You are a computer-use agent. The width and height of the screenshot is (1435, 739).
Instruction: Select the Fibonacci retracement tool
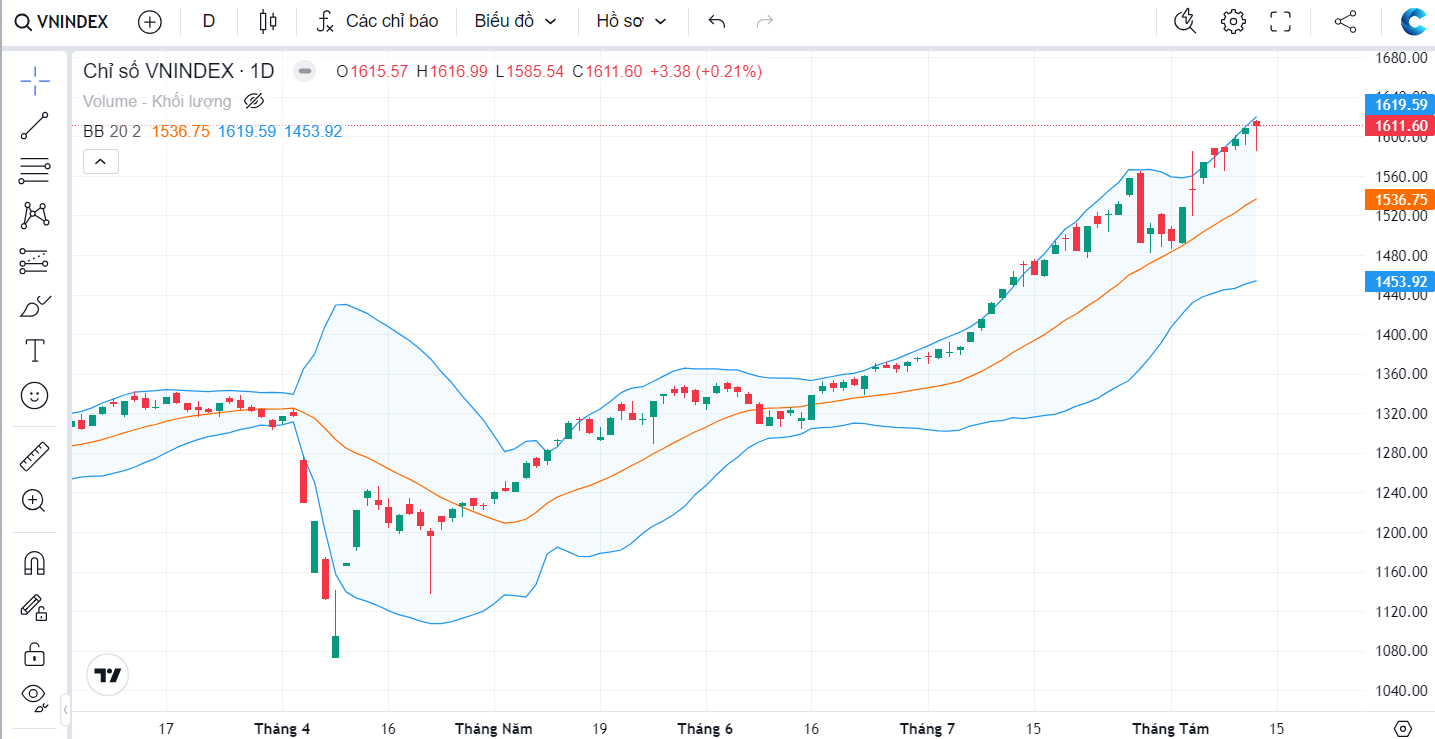pyautogui.click(x=35, y=171)
